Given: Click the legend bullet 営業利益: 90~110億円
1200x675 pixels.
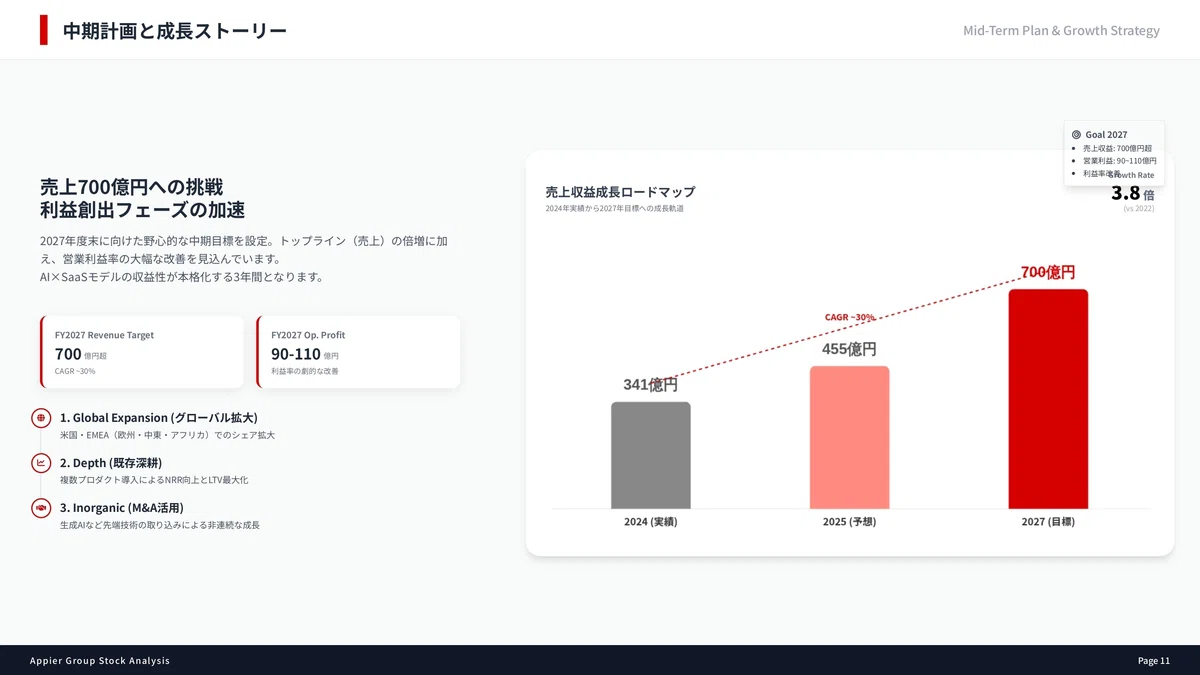Looking at the screenshot, I should pos(1120,161).
